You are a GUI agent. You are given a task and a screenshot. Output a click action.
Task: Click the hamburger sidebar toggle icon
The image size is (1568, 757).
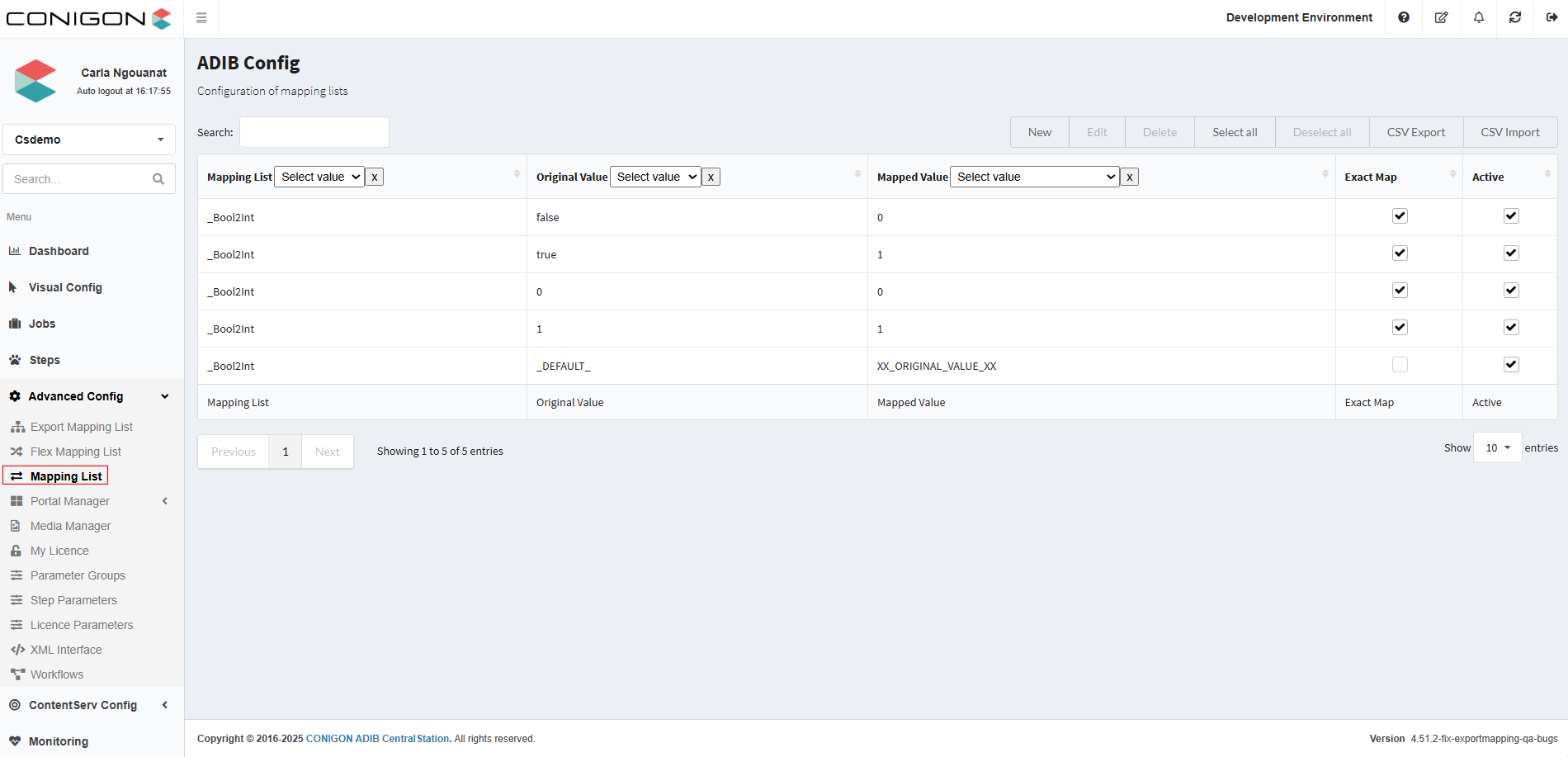(201, 18)
